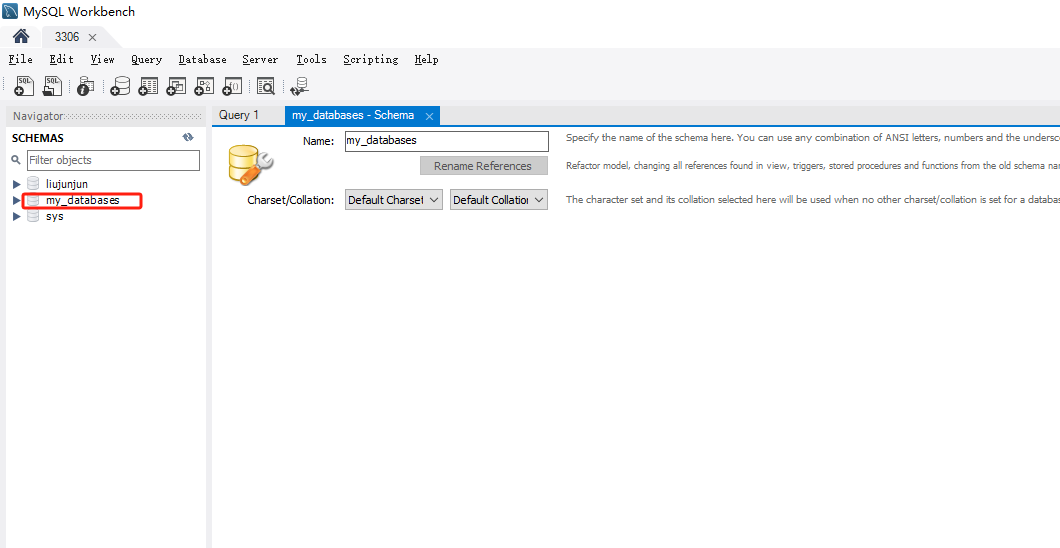
Task: Select the sys schema row
Action: coord(55,216)
